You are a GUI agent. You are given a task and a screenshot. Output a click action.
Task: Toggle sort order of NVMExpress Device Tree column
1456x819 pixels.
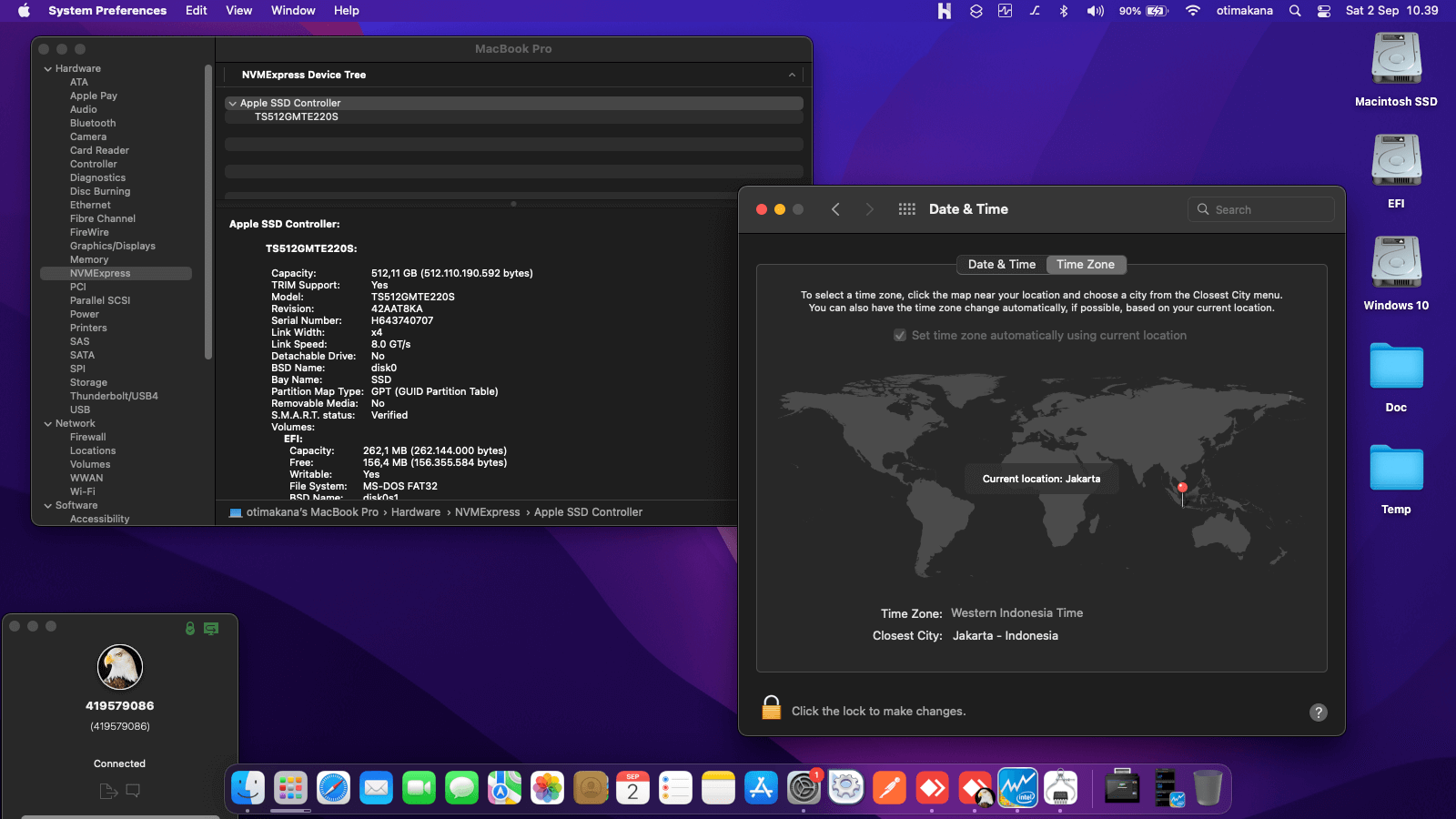tap(792, 75)
